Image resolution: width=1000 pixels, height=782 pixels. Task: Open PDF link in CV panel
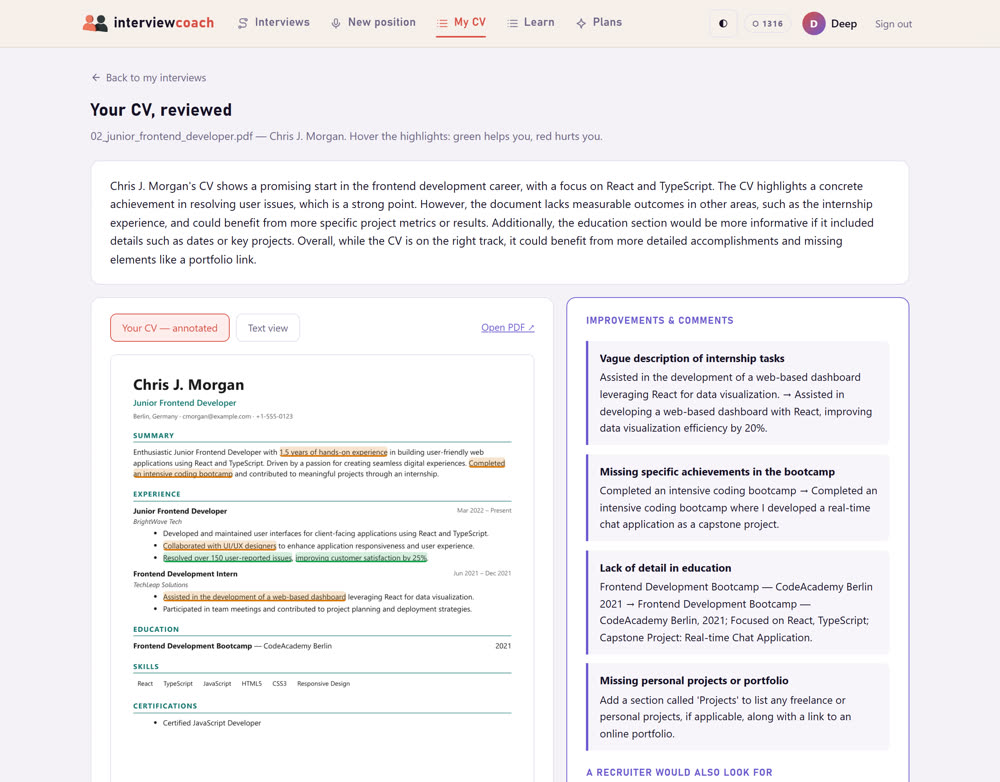pos(508,327)
